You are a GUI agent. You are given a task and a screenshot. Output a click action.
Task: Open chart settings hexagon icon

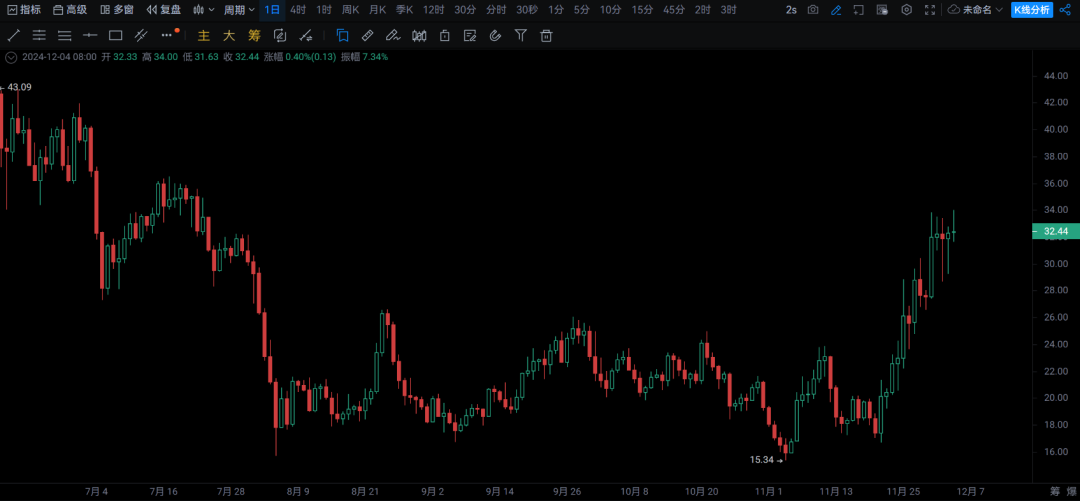tap(906, 10)
